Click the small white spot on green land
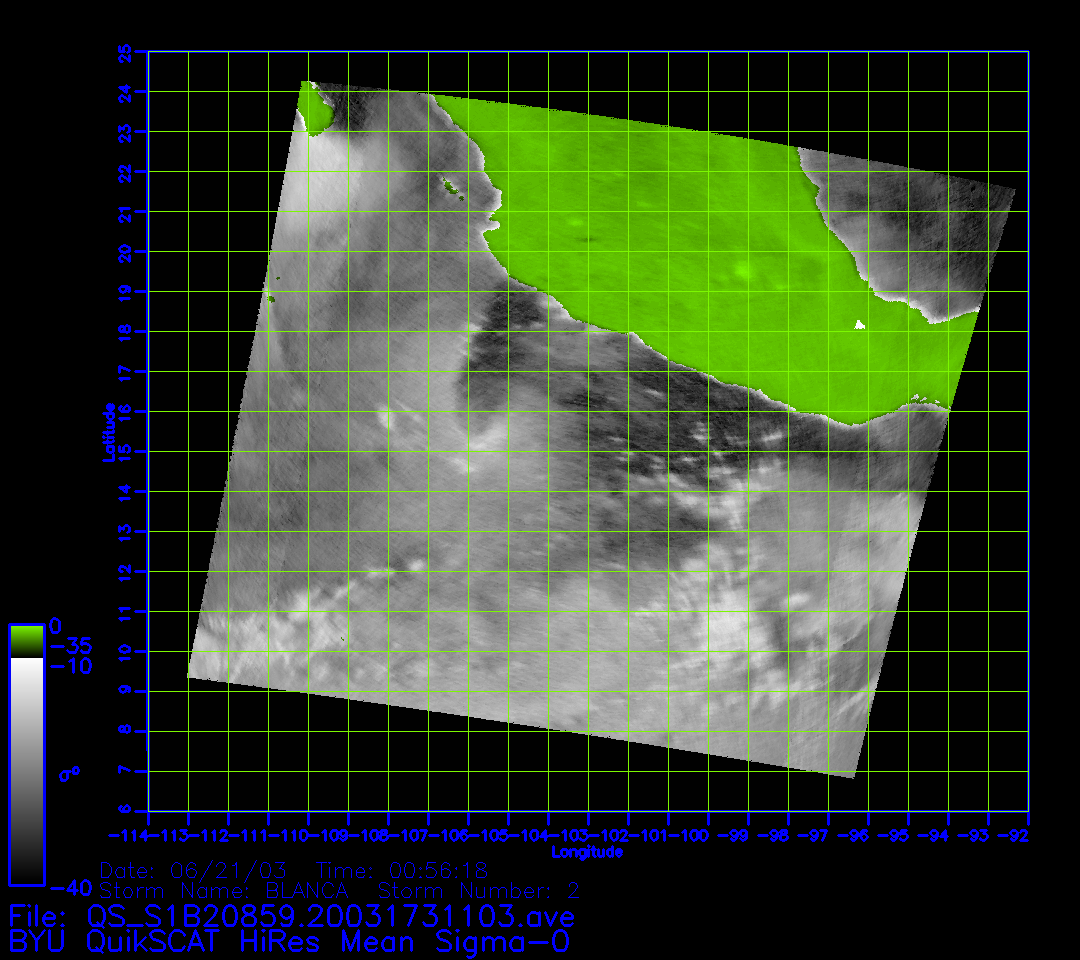This screenshot has height=960, width=1080. point(859,324)
